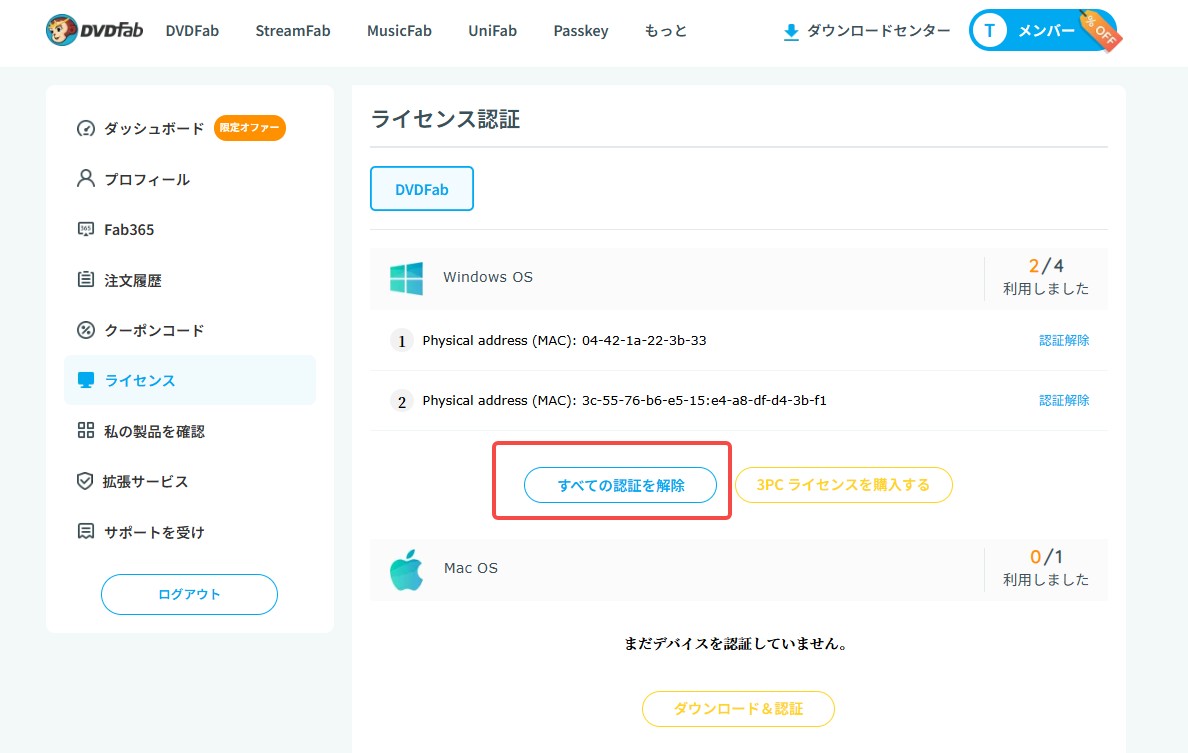Screen dimensions: 1188x753
Task: Select the DVDFab product tab
Action: click(x=422, y=189)
